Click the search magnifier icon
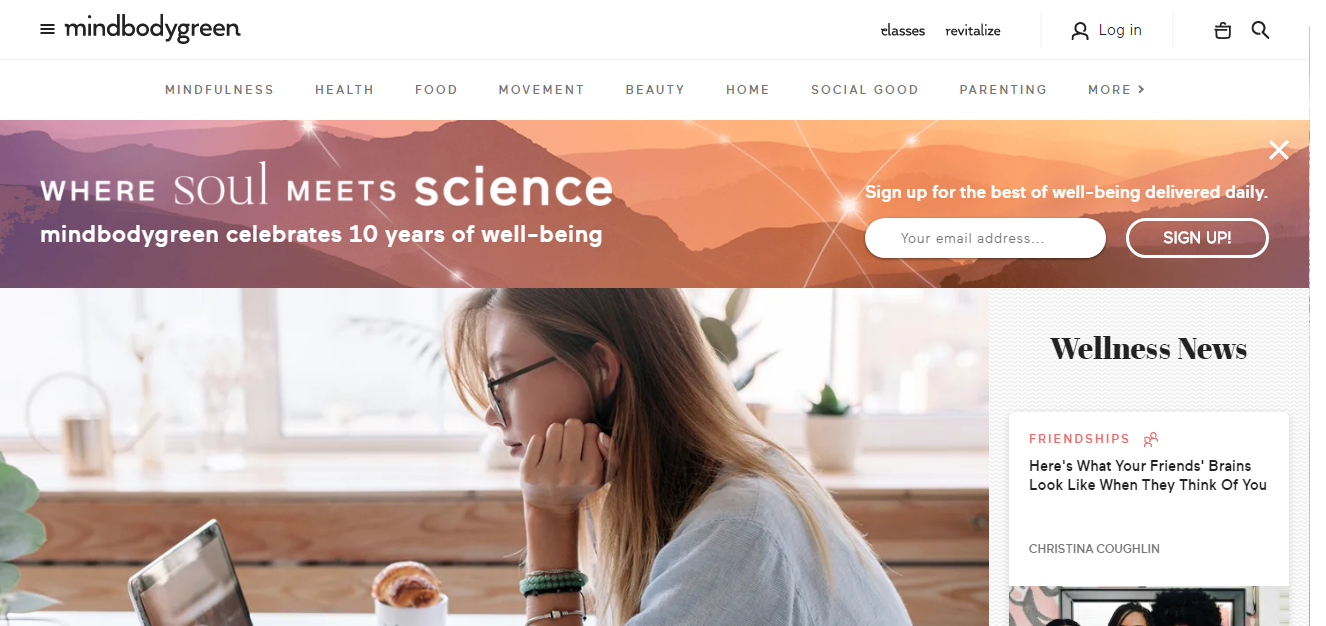 [1260, 30]
